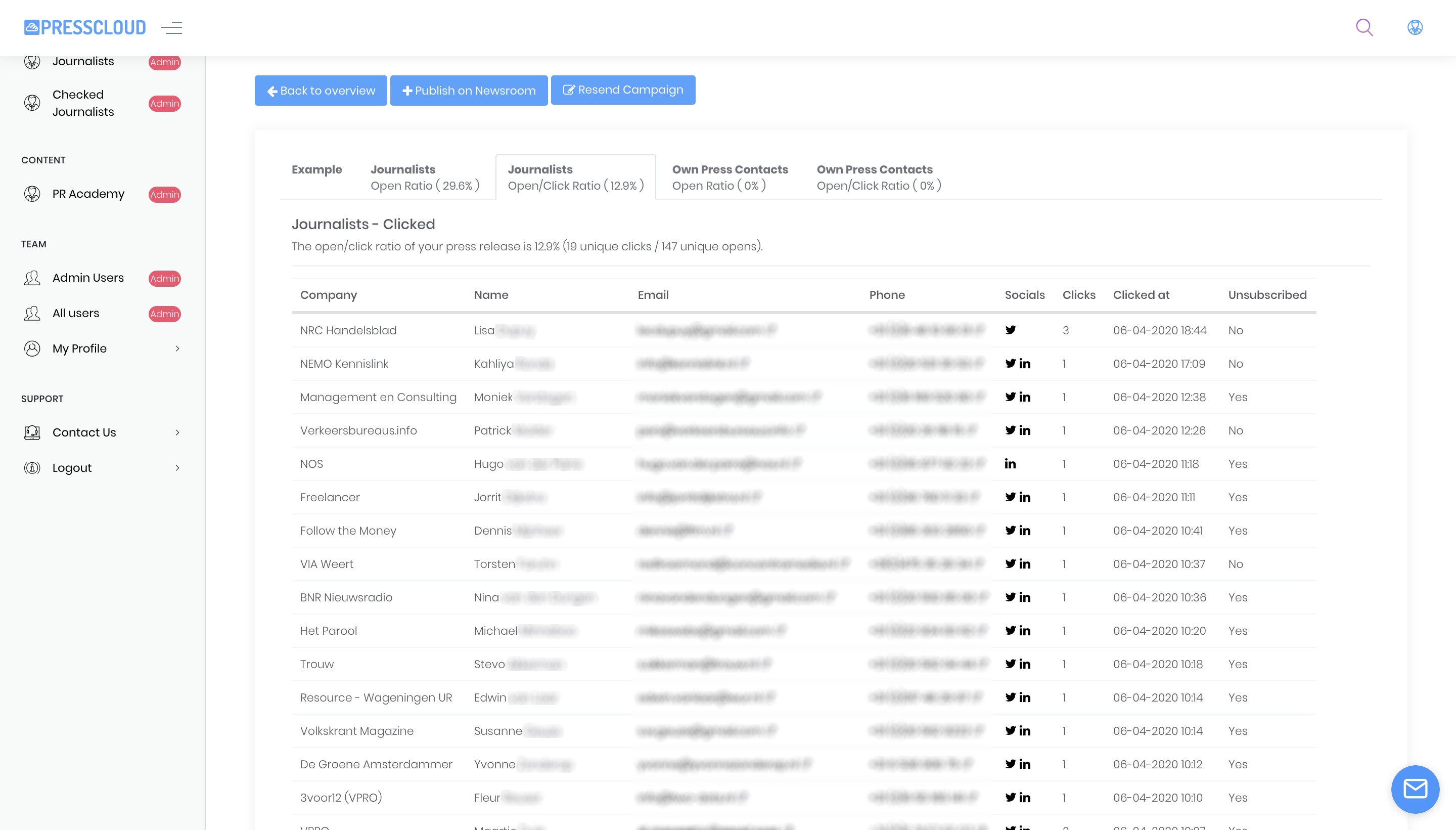
Task: Click LinkedIn icon in NEMO Kennislink row
Action: (x=1024, y=364)
